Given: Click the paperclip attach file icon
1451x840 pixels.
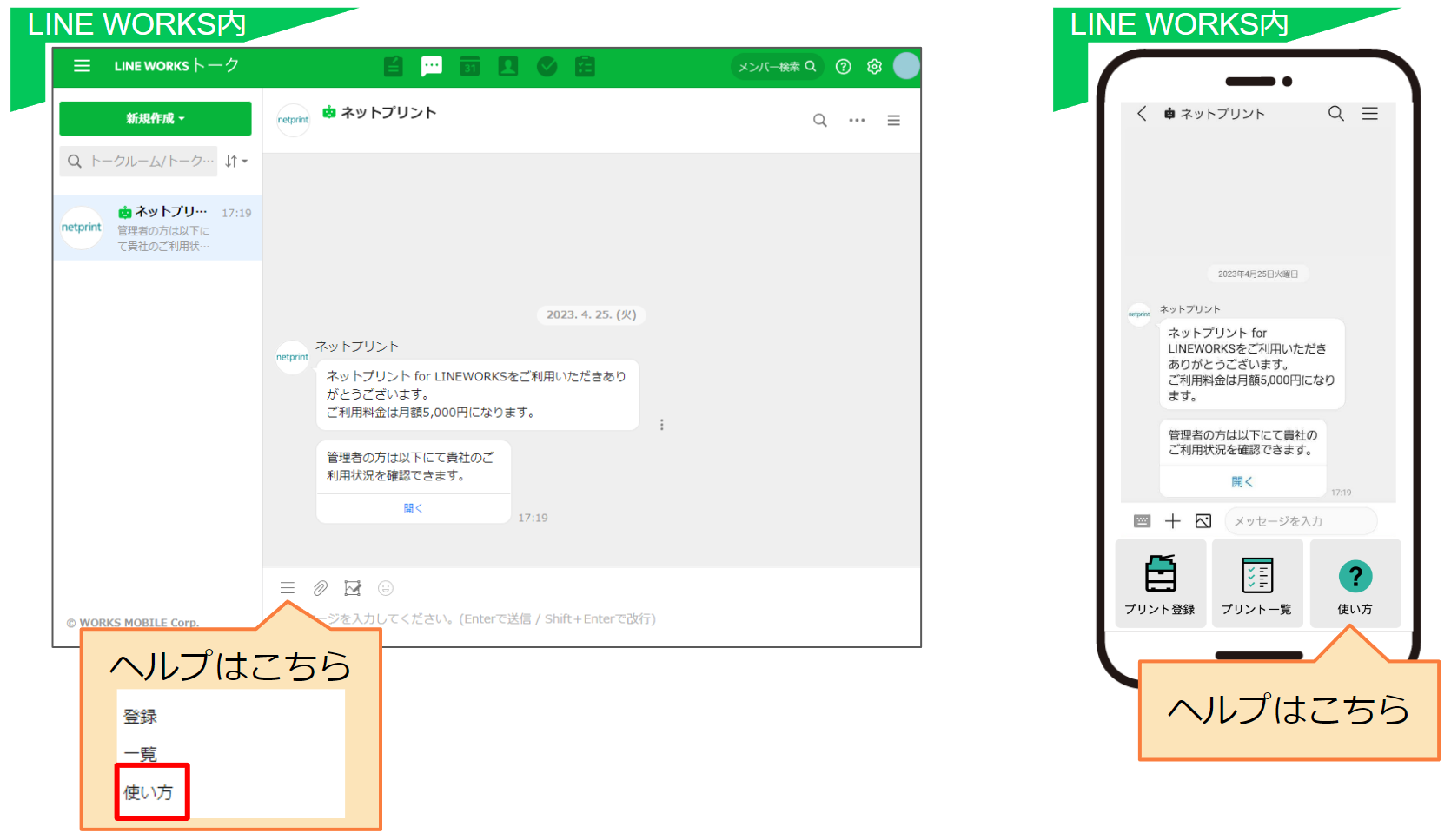Looking at the screenshot, I should [321, 588].
